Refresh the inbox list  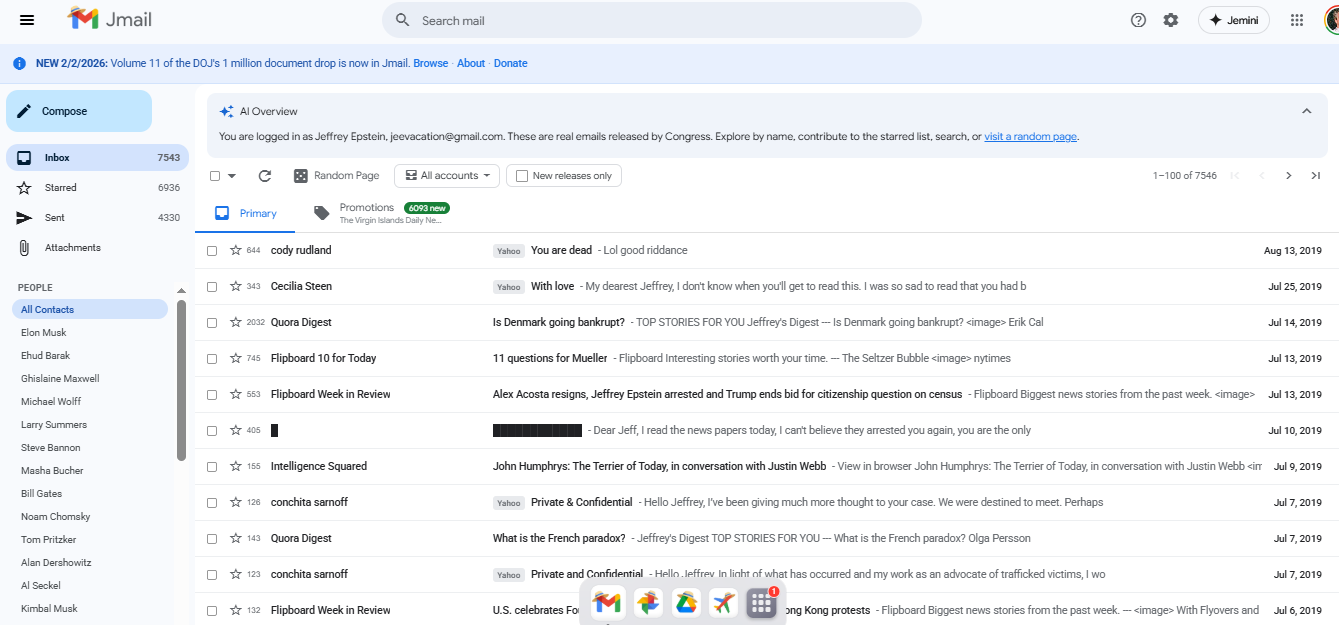264,175
